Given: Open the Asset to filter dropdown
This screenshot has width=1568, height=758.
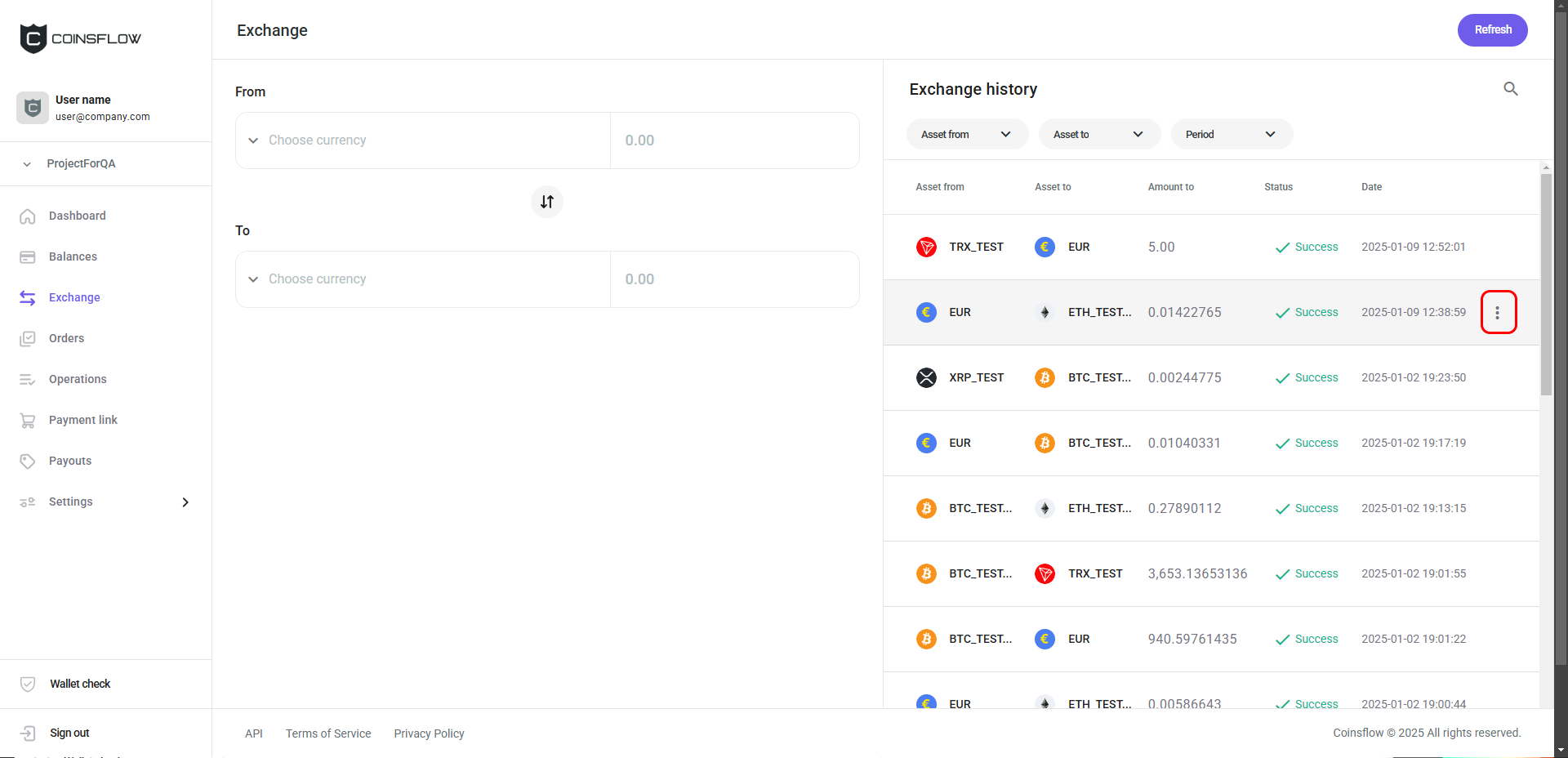Looking at the screenshot, I should pos(1098,135).
